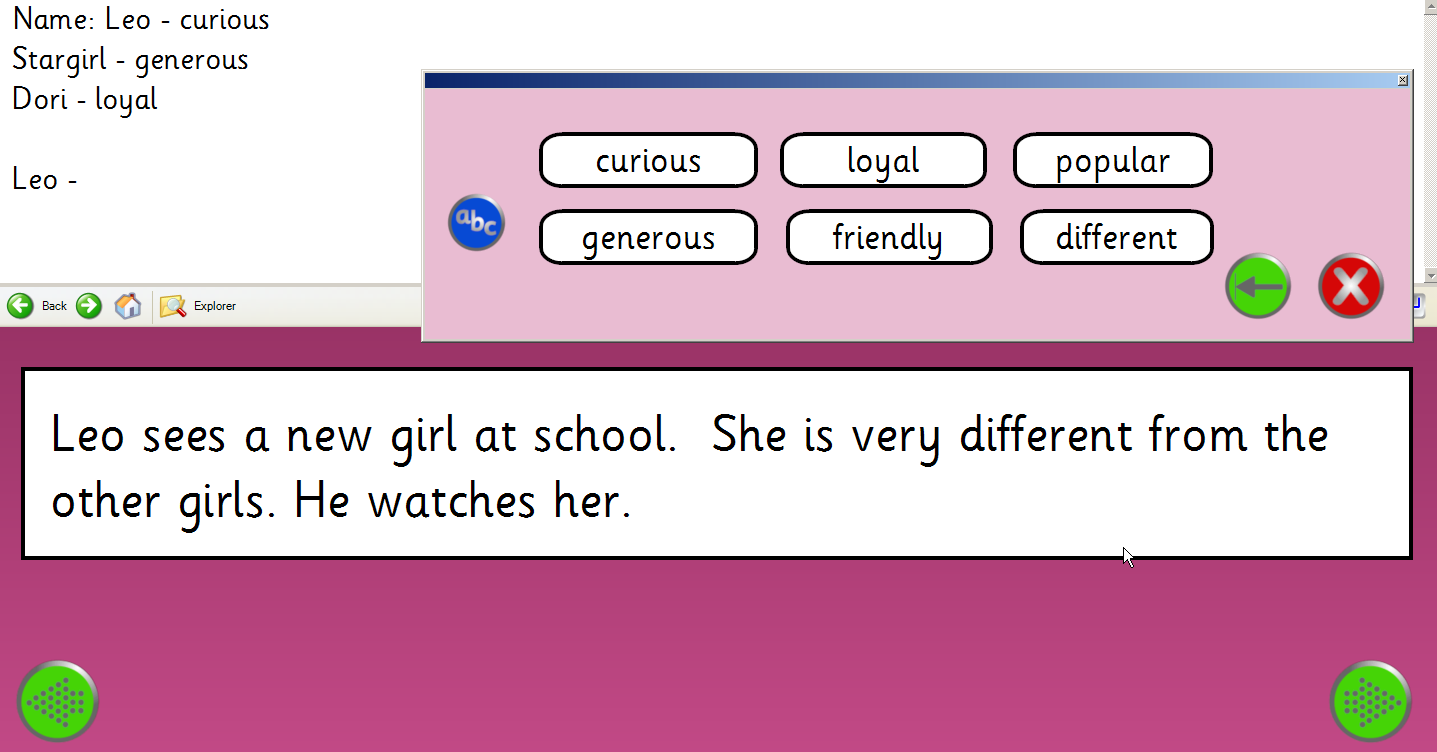Image resolution: width=1437 pixels, height=752 pixels.
Task: Go to the previous page with the bottom-left green arrow
Action: point(58,700)
